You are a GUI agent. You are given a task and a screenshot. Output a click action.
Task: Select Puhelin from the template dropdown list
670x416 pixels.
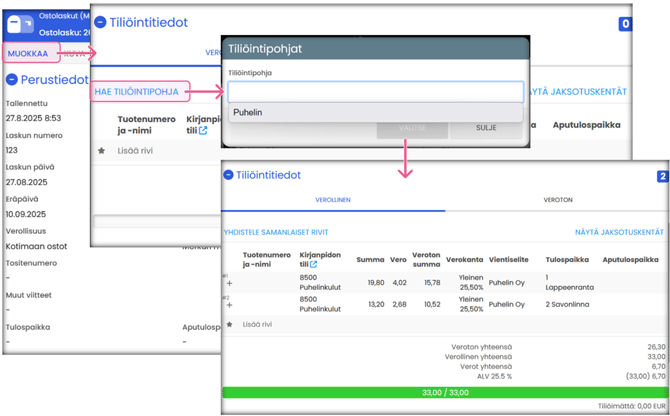[248, 113]
